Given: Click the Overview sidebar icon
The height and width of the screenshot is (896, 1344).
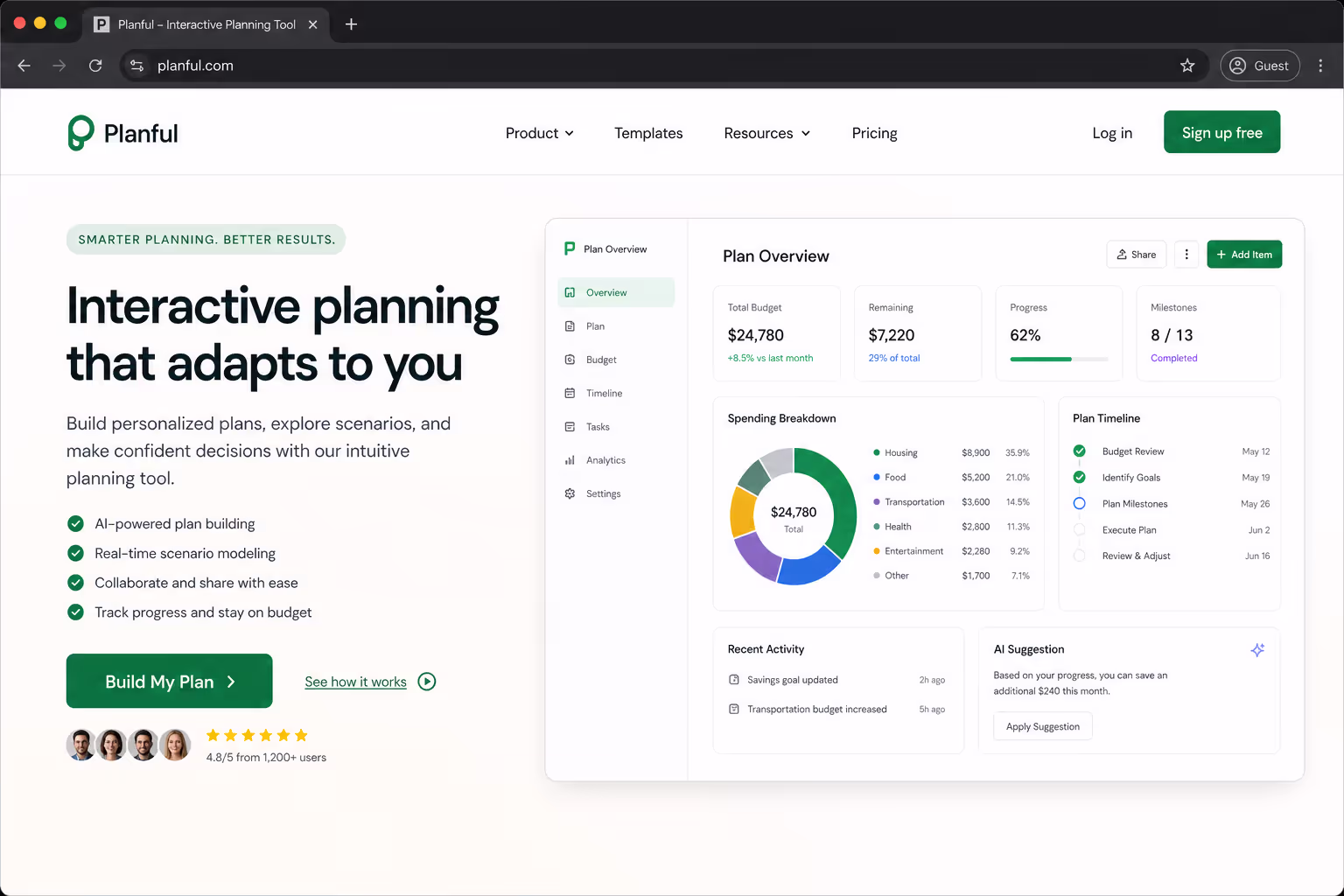Looking at the screenshot, I should click(x=570, y=293).
